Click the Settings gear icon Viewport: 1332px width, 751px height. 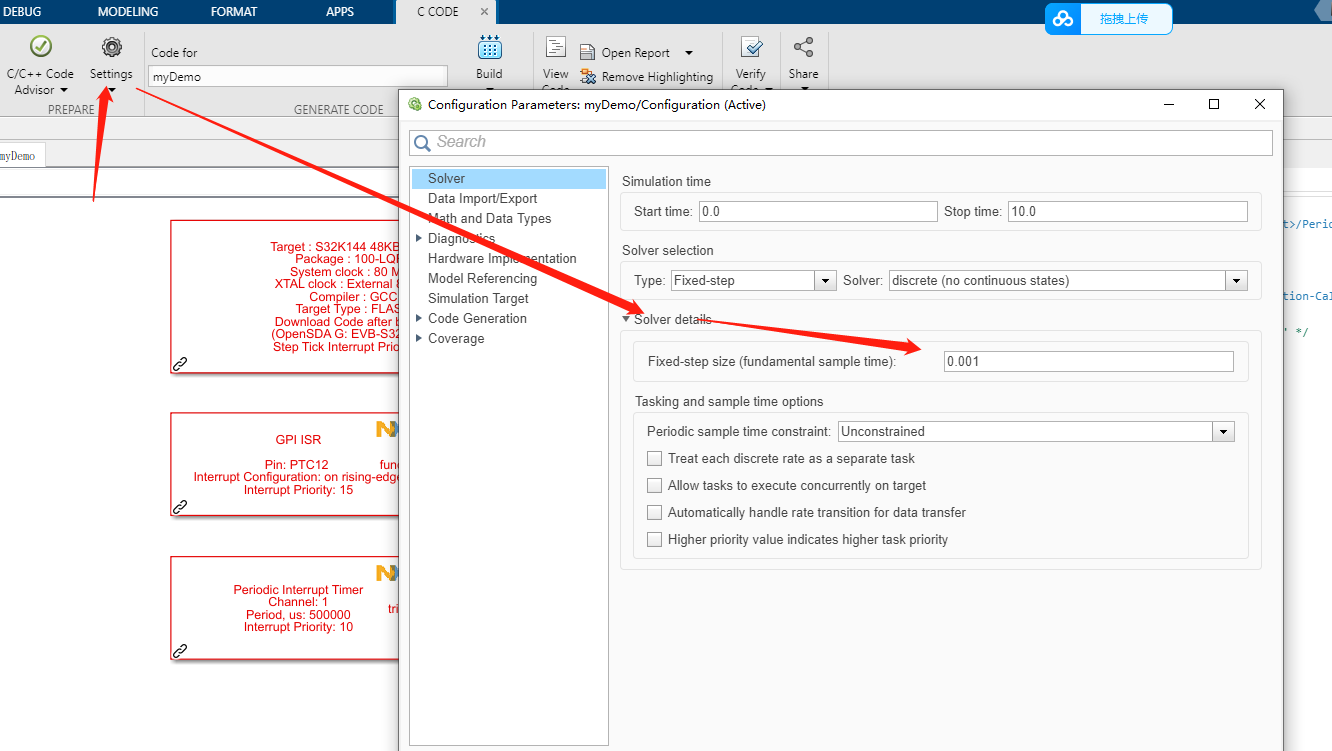112,47
